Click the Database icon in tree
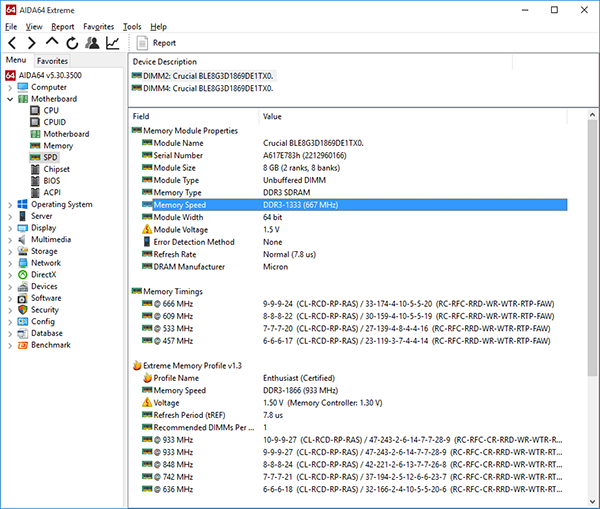This screenshot has width=600, height=509. [x=23, y=334]
